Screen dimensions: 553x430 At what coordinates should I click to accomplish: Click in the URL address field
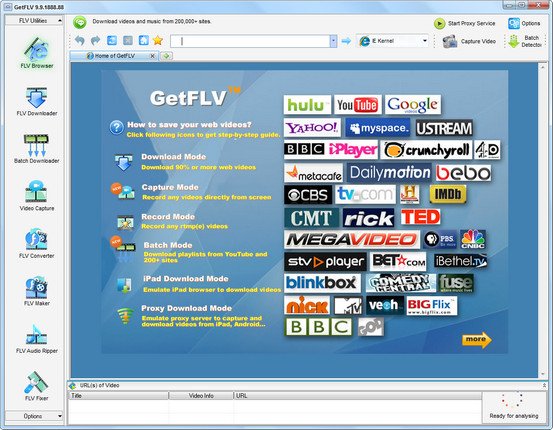click(250, 41)
